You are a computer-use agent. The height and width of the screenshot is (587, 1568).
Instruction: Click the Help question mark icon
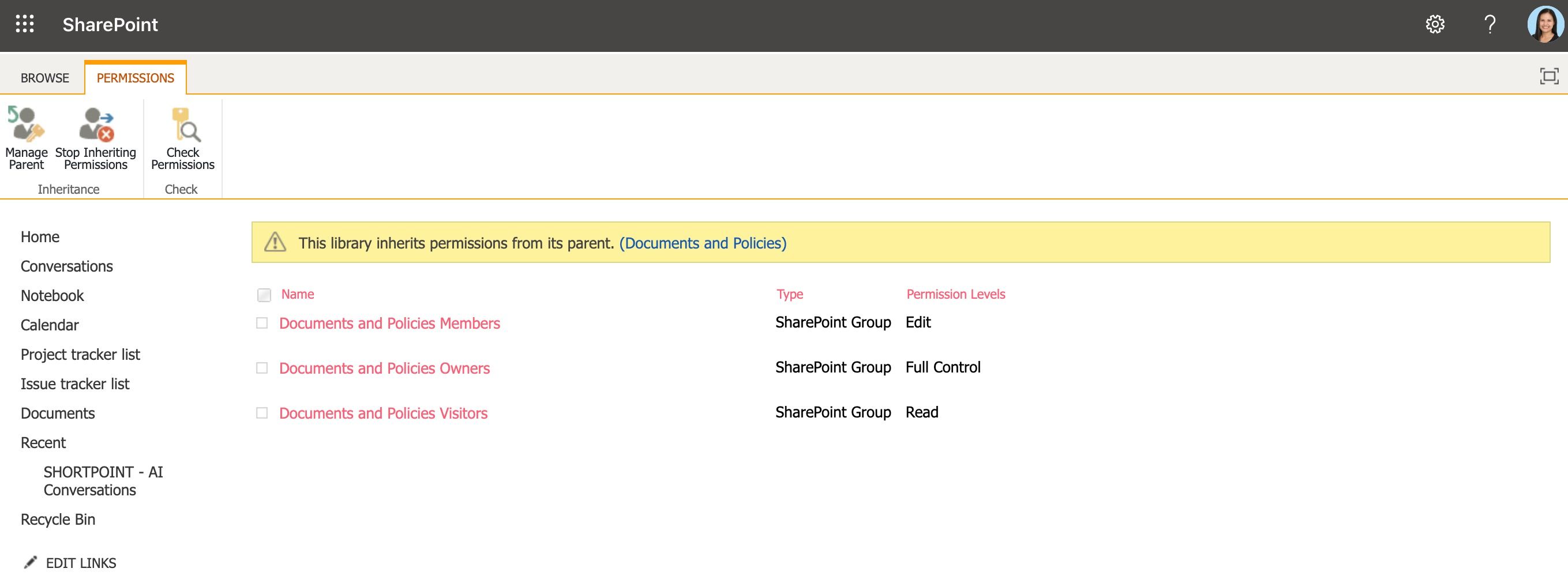(1490, 24)
